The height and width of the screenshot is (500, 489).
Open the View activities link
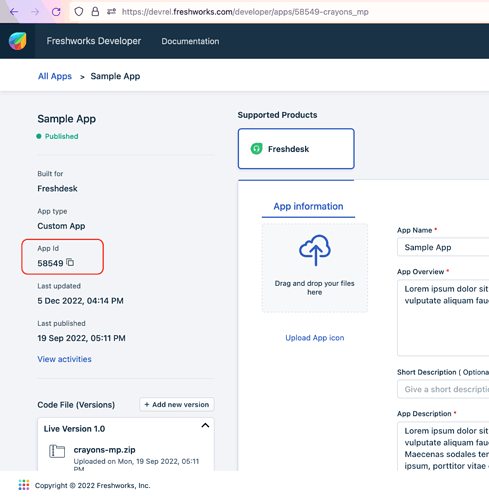point(64,359)
